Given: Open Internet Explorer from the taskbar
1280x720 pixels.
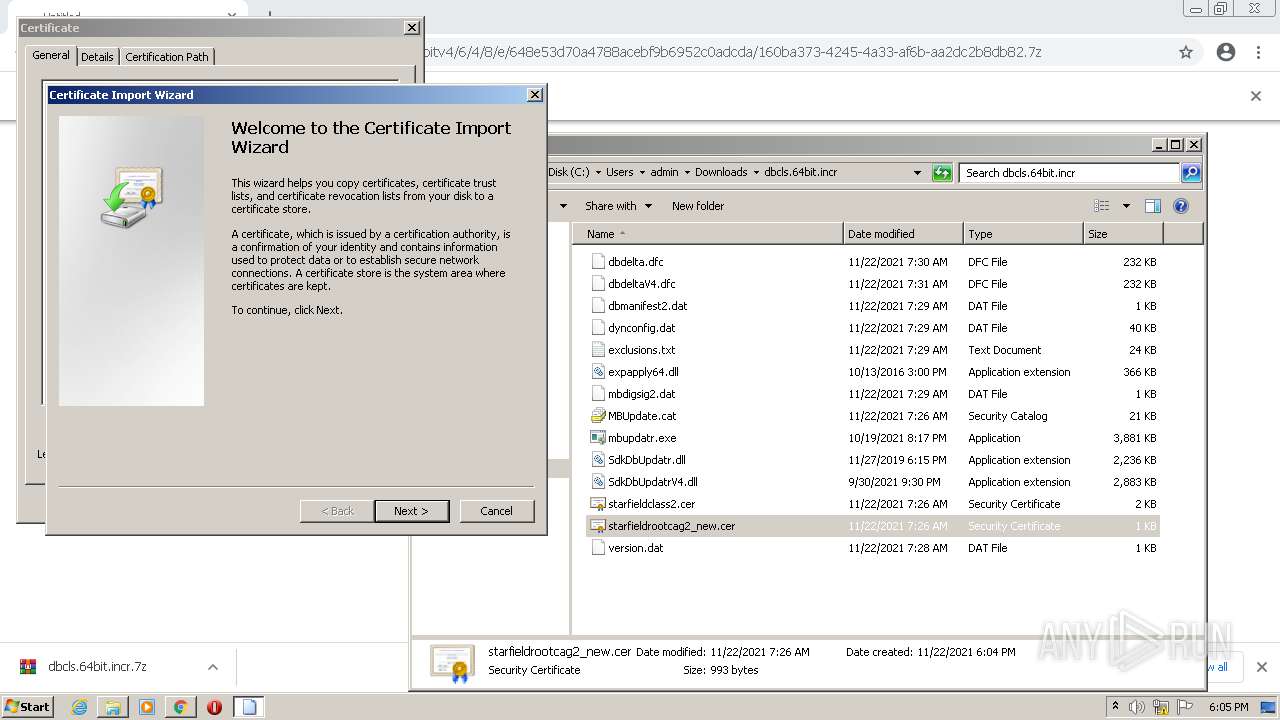Looking at the screenshot, I should pyautogui.click(x=79, y=707).
